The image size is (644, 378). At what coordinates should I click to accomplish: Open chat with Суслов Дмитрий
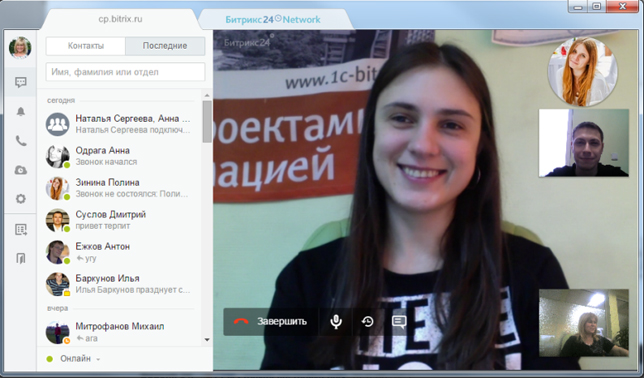coord(119,220)
